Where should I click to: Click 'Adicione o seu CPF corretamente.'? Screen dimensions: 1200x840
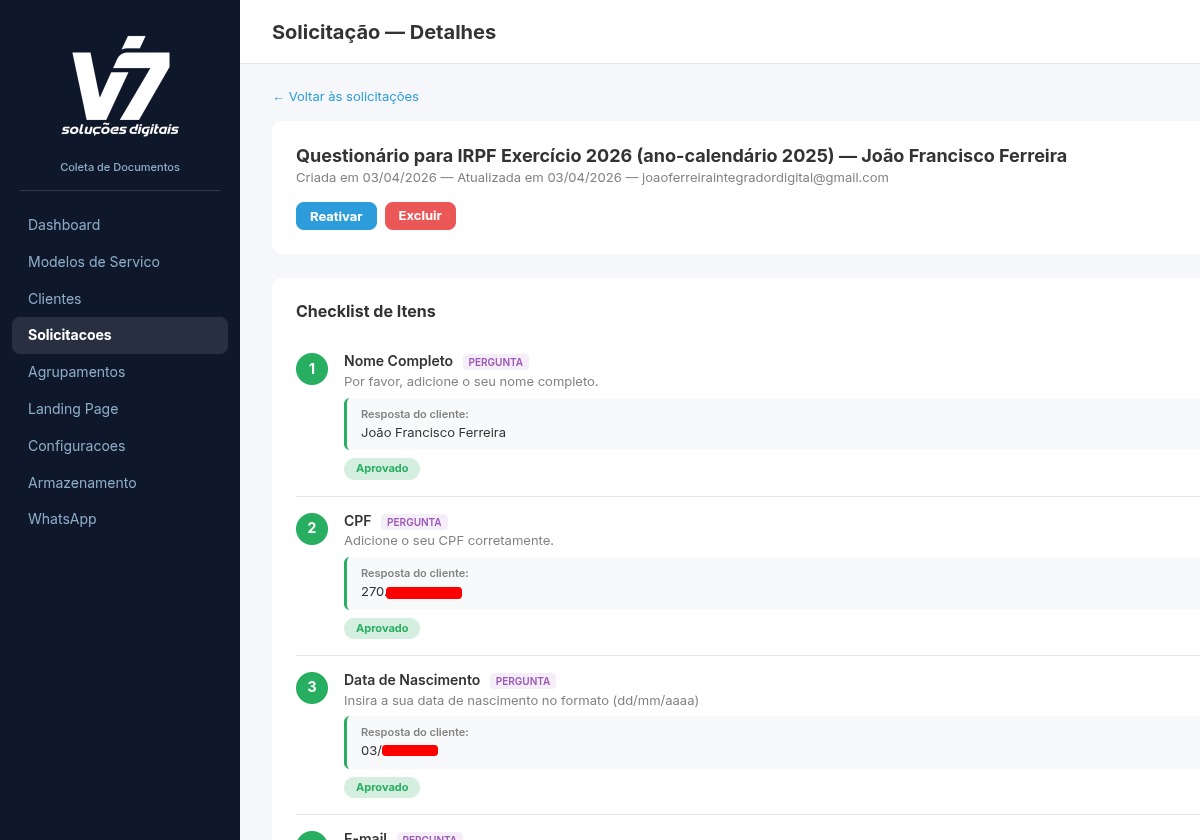click(449, 541)
